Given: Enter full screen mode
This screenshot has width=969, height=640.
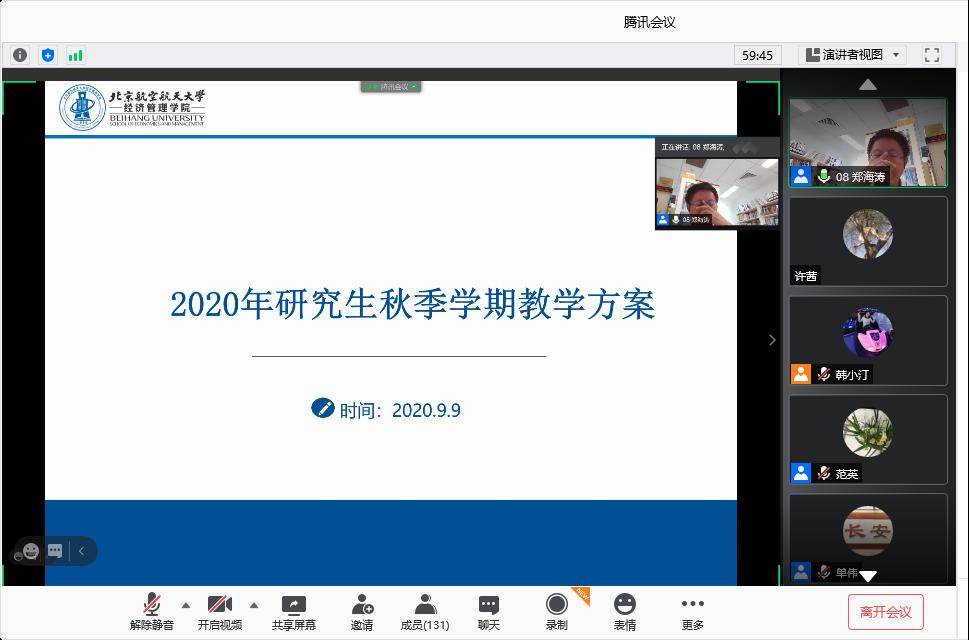Looking at the screenshot, I should pyautogui.click(x=931, y=55).
